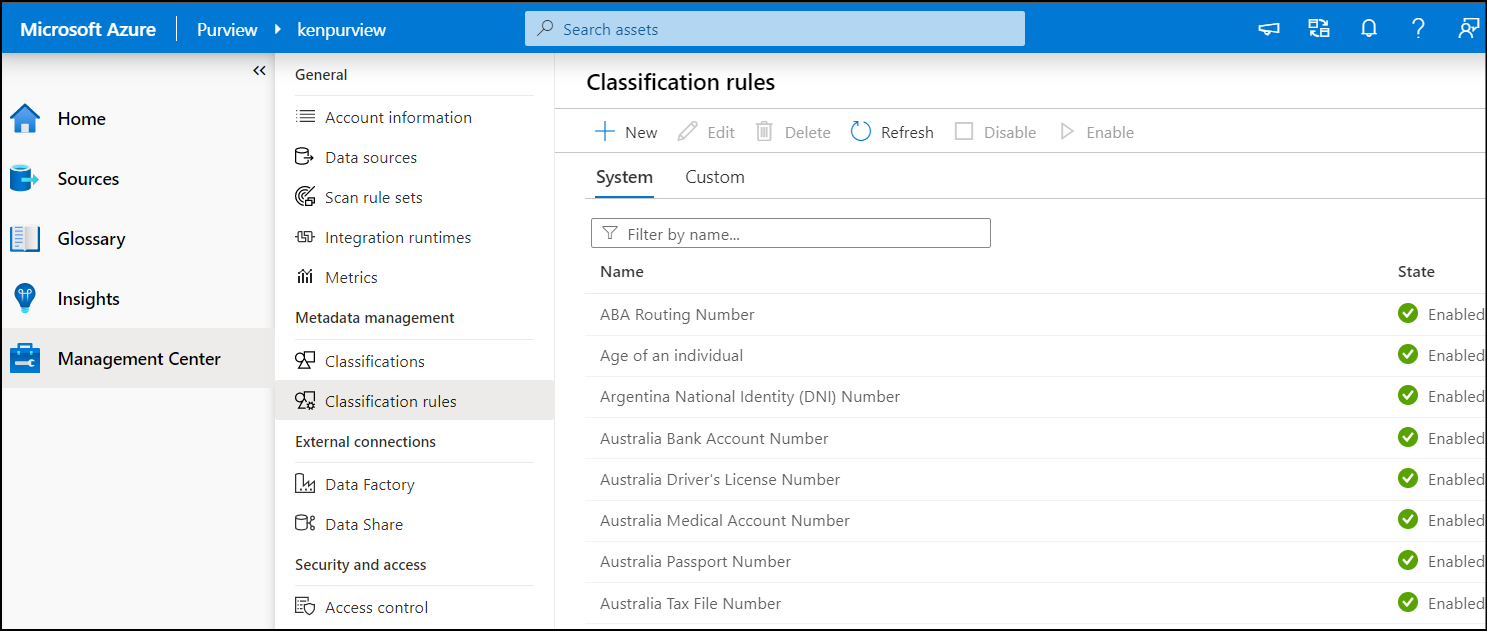Select the System tab
The height and width of the screenshot is (631, 1487).
(x=624, y=177)
